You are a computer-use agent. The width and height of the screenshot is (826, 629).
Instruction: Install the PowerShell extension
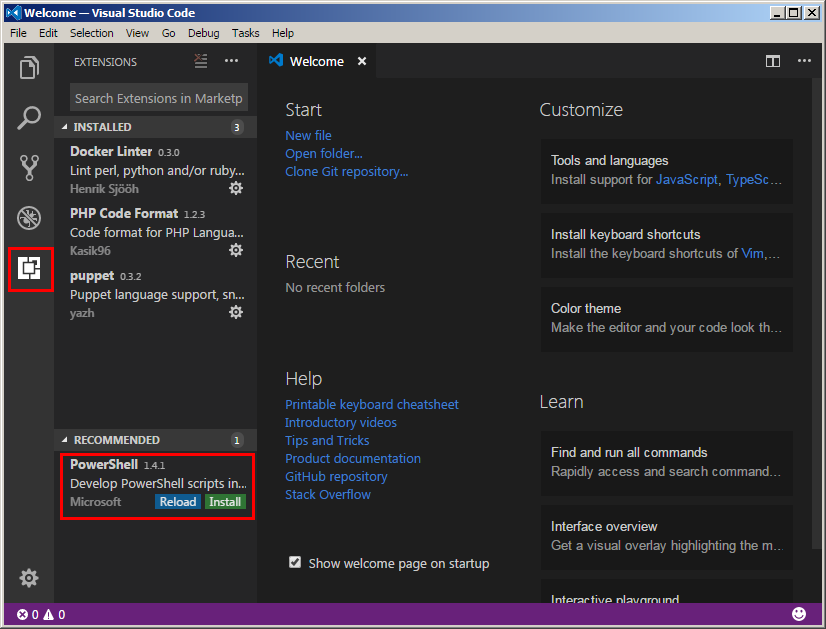pyautogui.click(x=225, y=502)
